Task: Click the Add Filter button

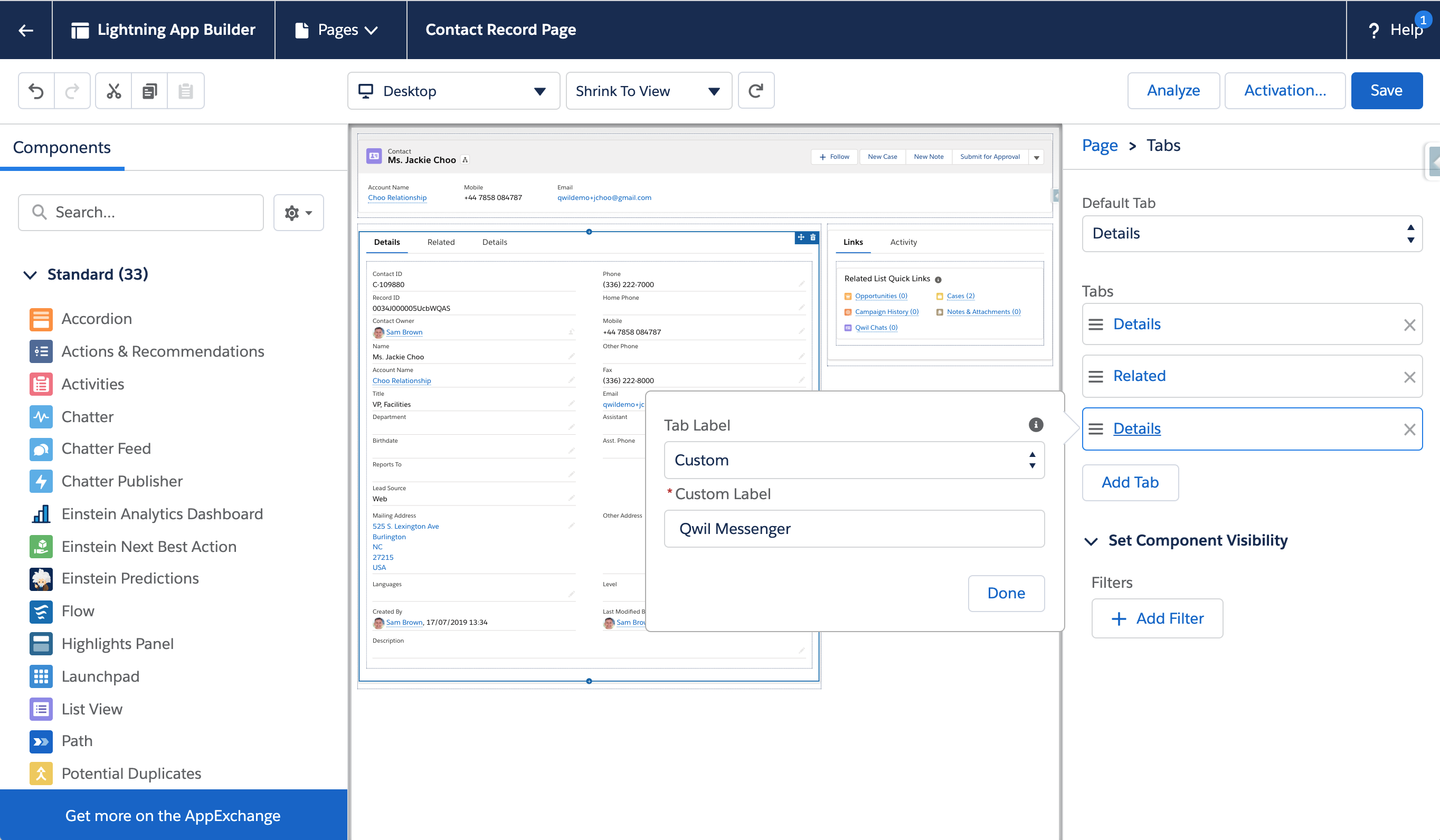Action: coord(1157,618)
